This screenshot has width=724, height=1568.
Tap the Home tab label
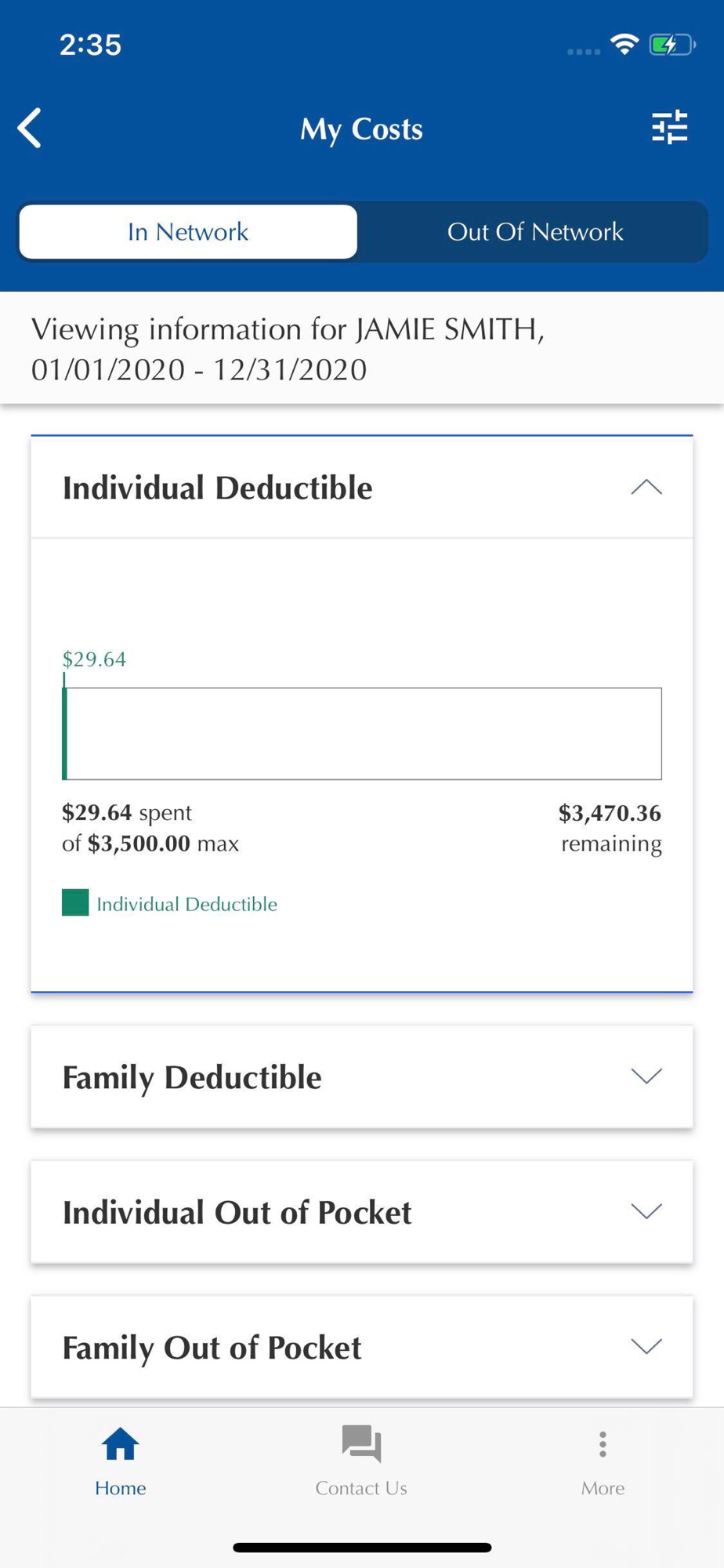(120, 1487)
